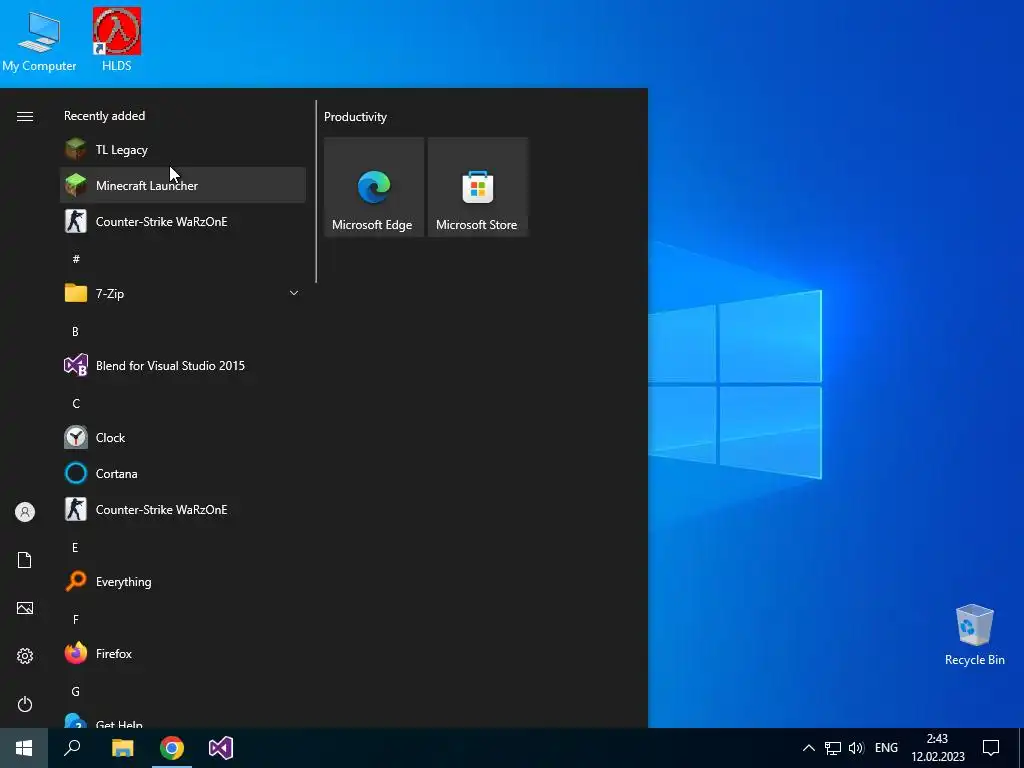
Task: Click the Microsoft Edge tile
Action: click(374, 187)
